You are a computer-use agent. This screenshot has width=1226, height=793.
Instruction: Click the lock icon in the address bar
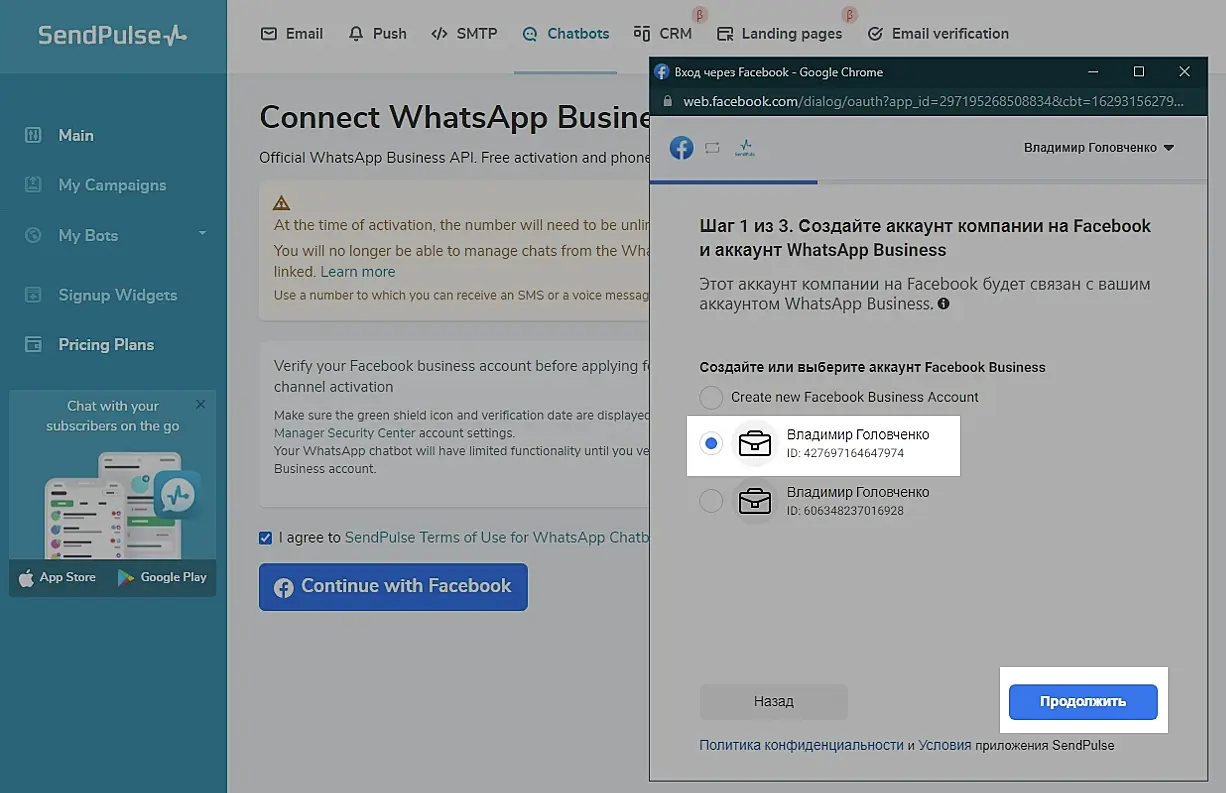click(667, 102)
